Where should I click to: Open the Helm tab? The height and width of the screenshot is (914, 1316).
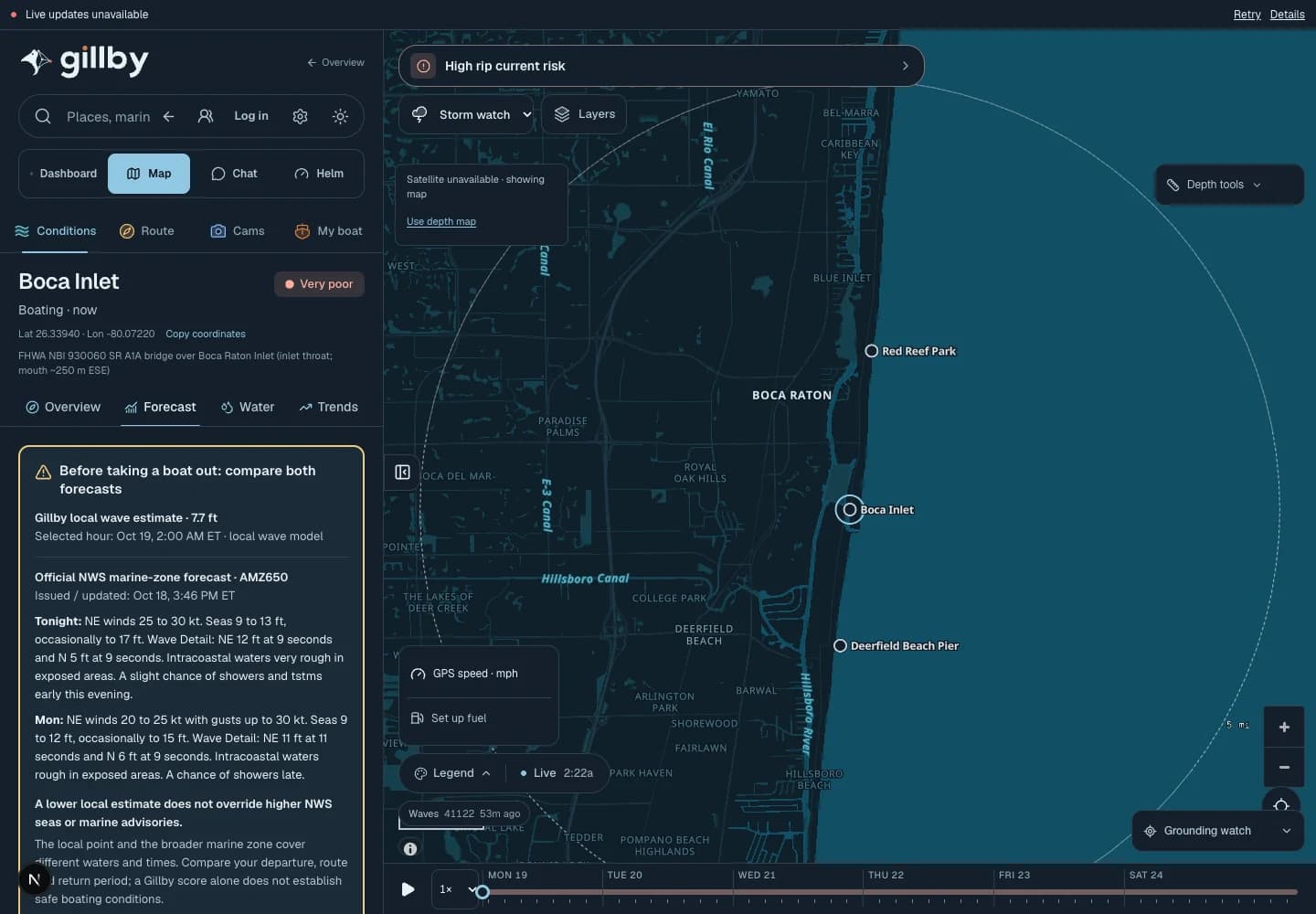tap(319, 174)
